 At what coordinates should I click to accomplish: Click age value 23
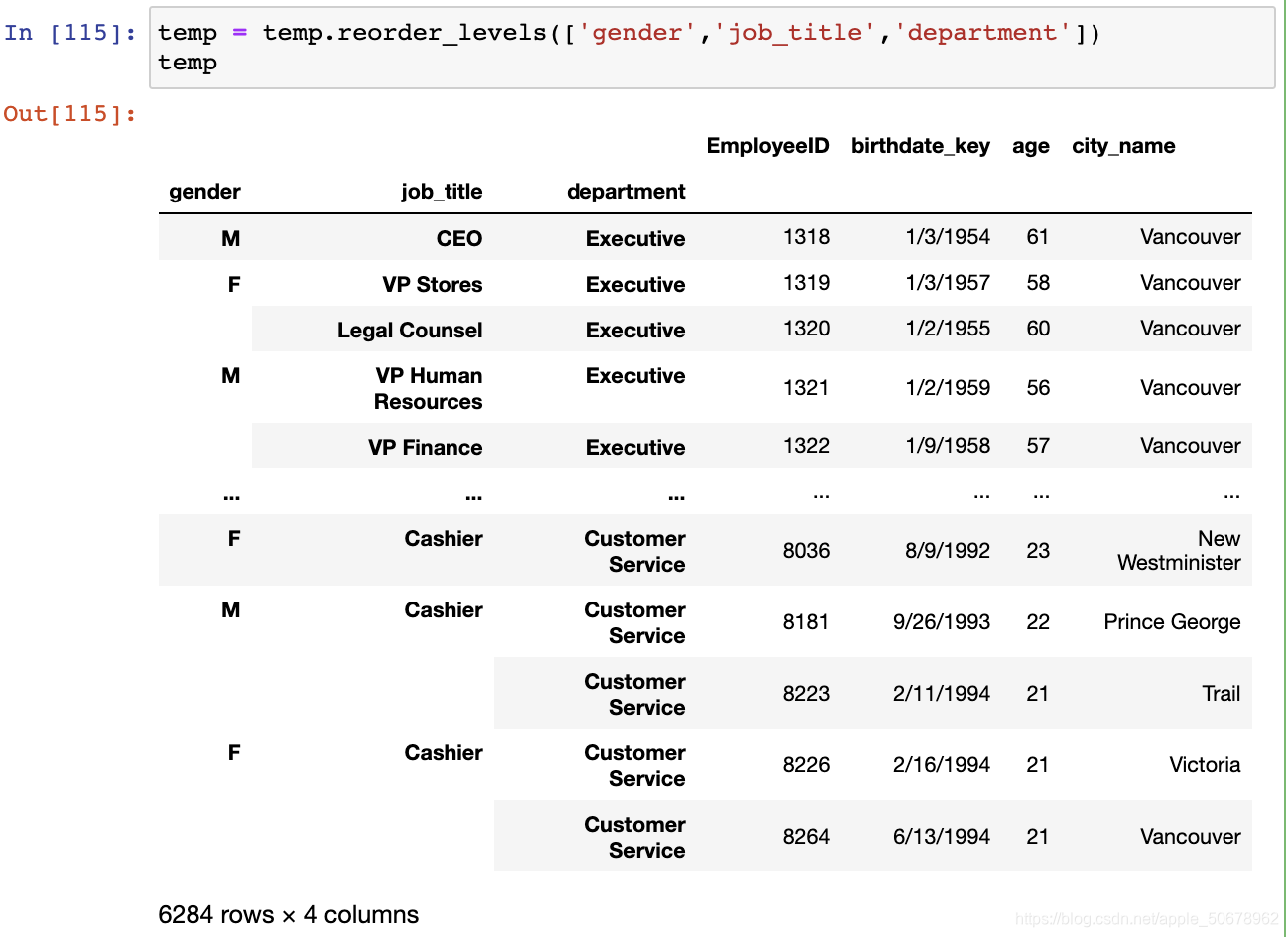click(x=1038, y=551)
